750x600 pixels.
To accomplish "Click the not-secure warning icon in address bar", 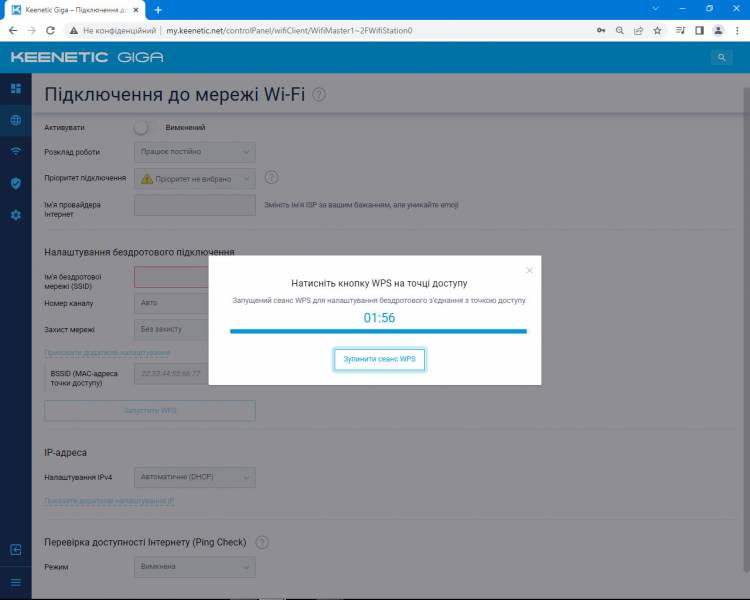I will point(73,31).
